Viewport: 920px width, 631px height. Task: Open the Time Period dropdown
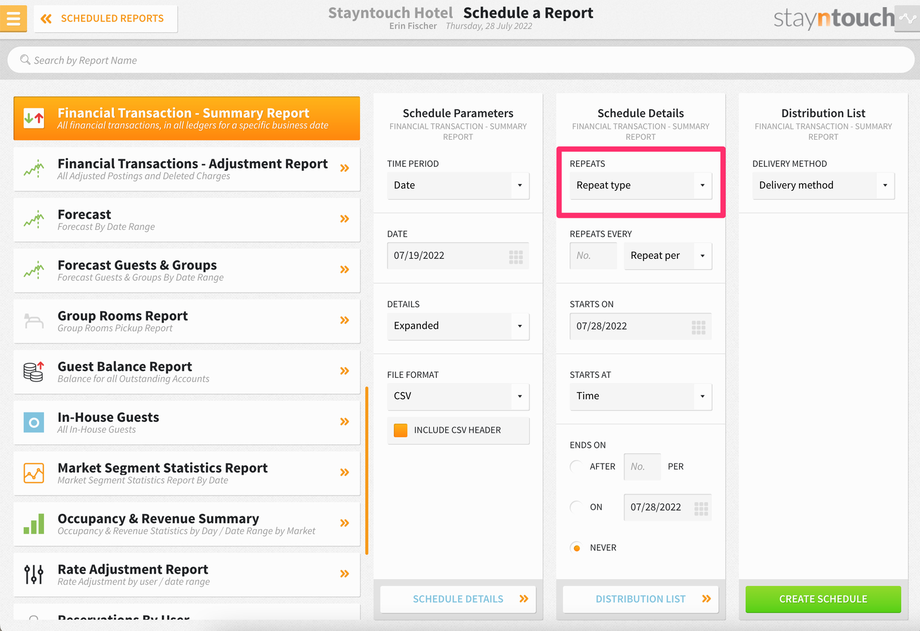pyautogui.click(x=458, y=185)
